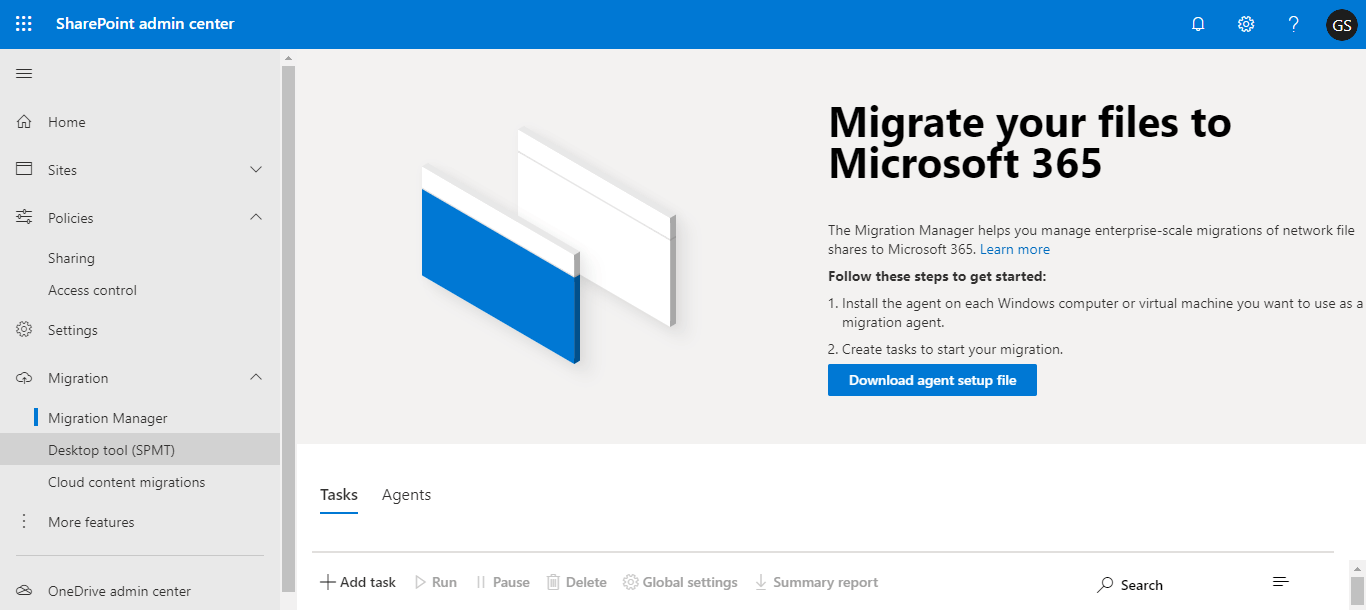Open the notifications bell
The height and width of the screenshot is (610, 1366).
click(x=1198, y=24)
